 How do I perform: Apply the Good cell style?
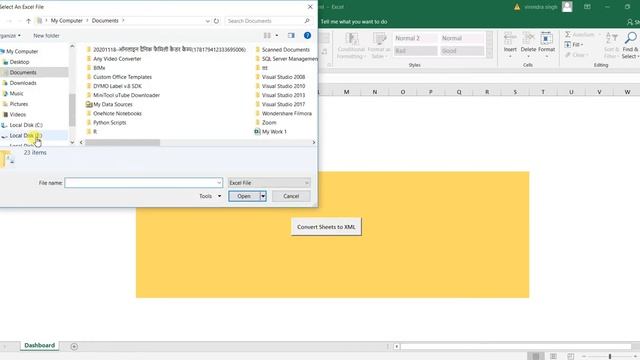pyautogui.click(x=461, y=51)
